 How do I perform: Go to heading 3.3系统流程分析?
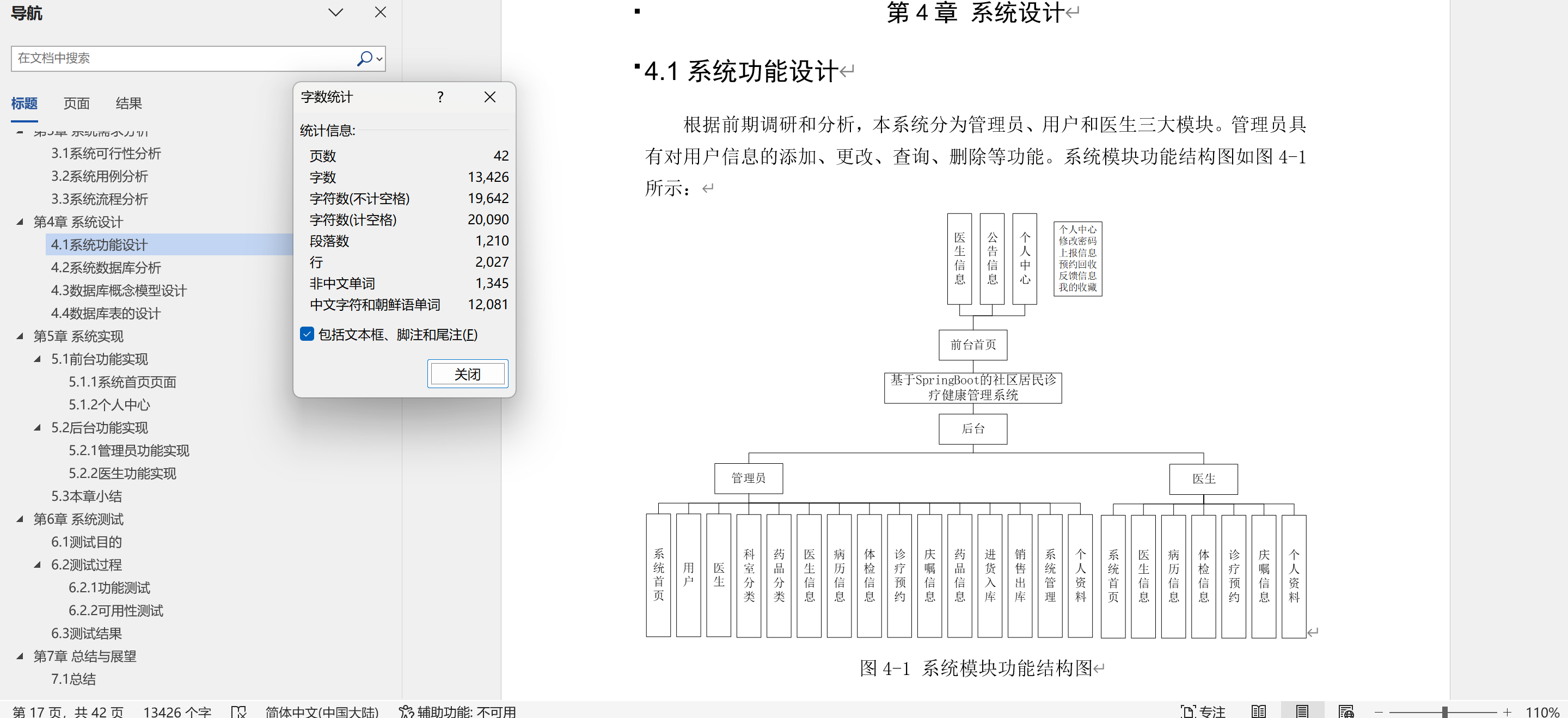(99, 199)
